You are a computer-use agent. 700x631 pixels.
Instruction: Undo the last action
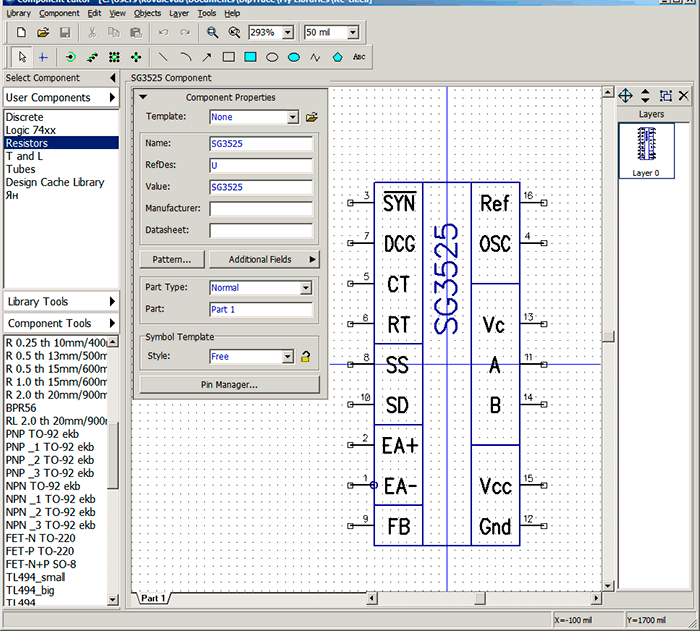click(x=163, y=33)
